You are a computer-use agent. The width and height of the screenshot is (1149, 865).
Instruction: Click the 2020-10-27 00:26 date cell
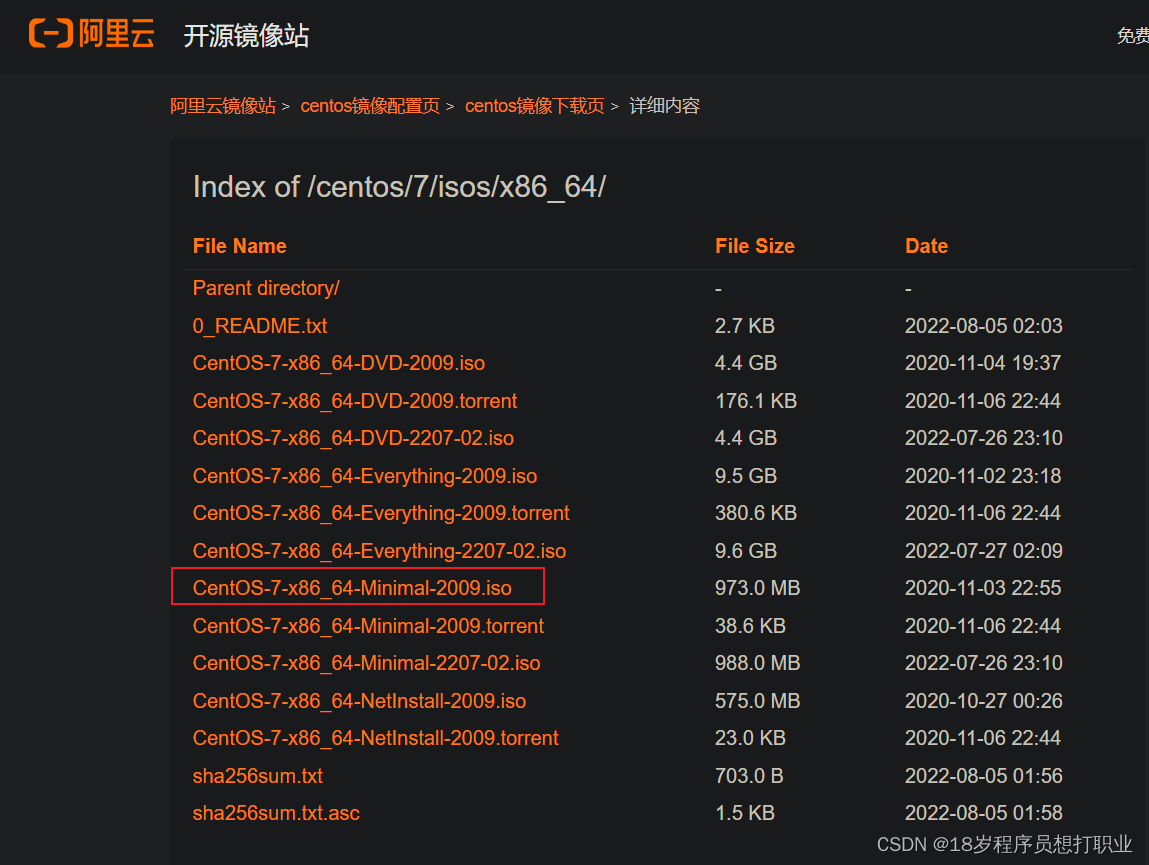983,701
